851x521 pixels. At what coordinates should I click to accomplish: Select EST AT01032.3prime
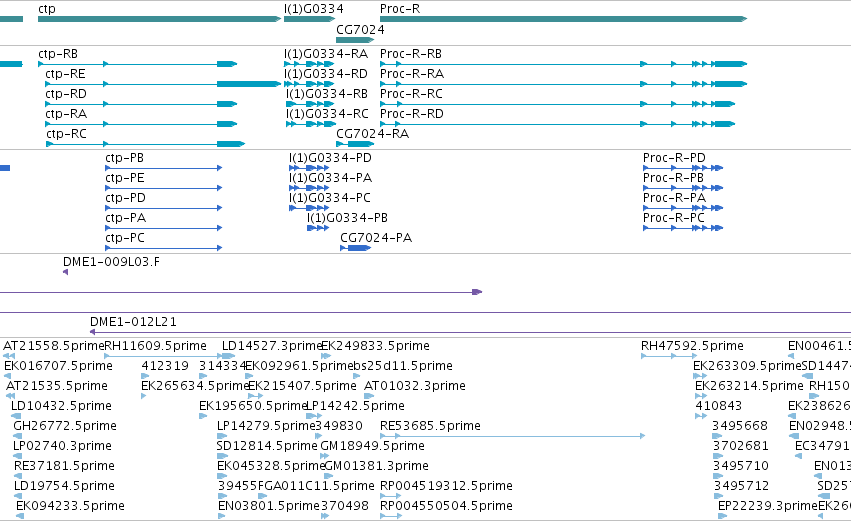[x=415, y=386]
